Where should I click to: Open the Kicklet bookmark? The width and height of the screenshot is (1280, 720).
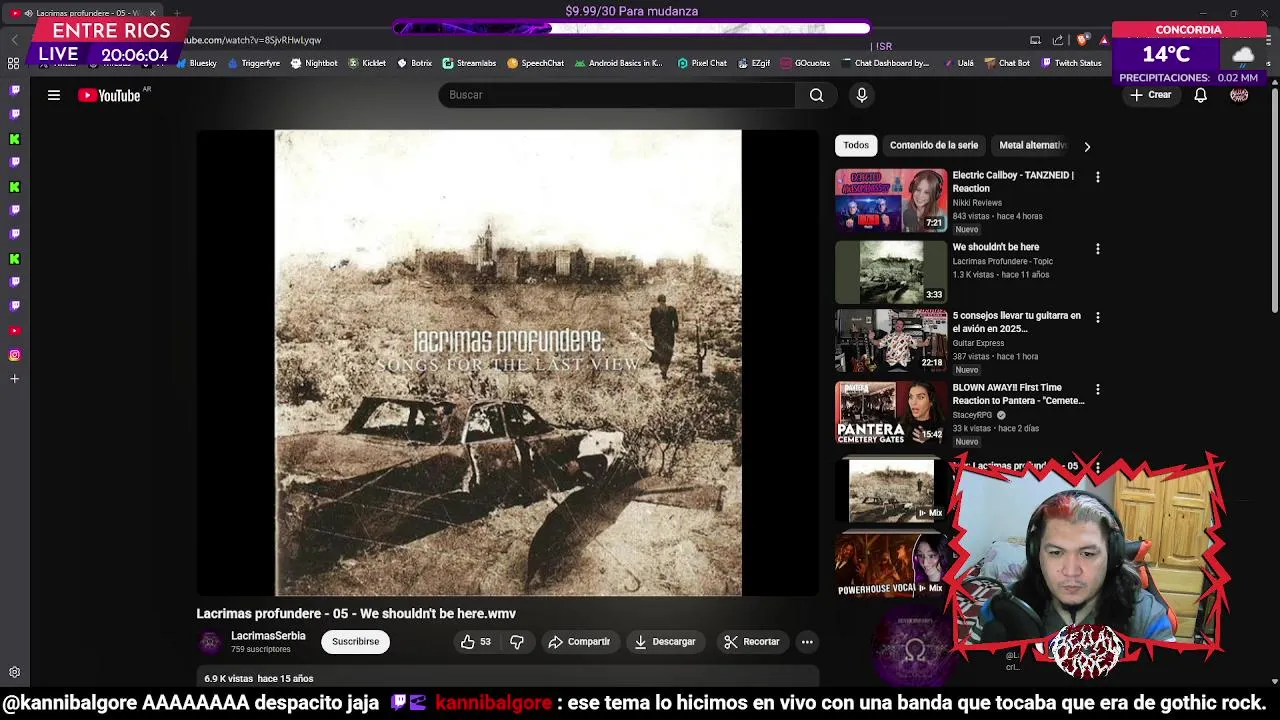[367, 63]
